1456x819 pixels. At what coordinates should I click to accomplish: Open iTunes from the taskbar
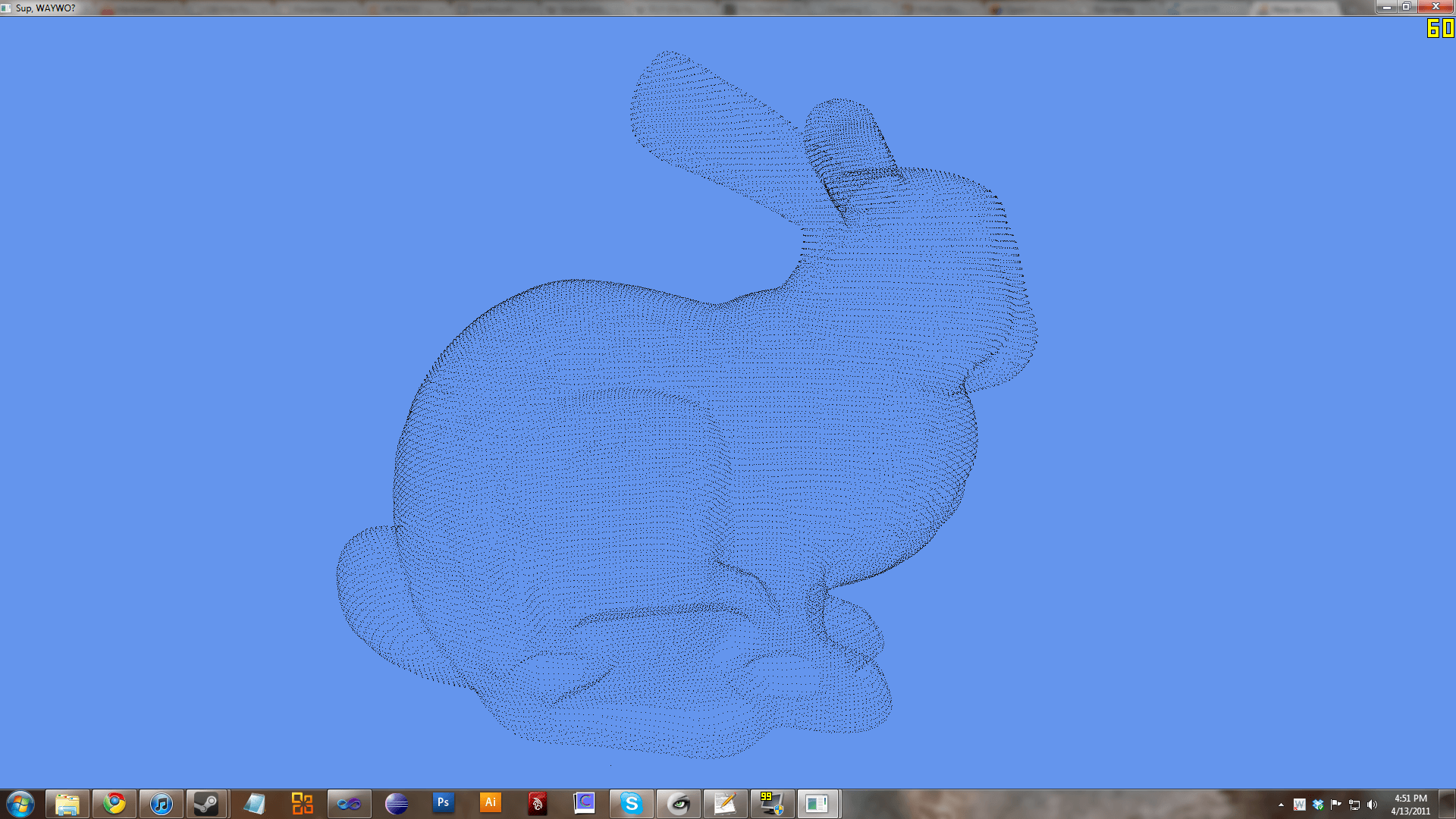click(x=162, y=804)
